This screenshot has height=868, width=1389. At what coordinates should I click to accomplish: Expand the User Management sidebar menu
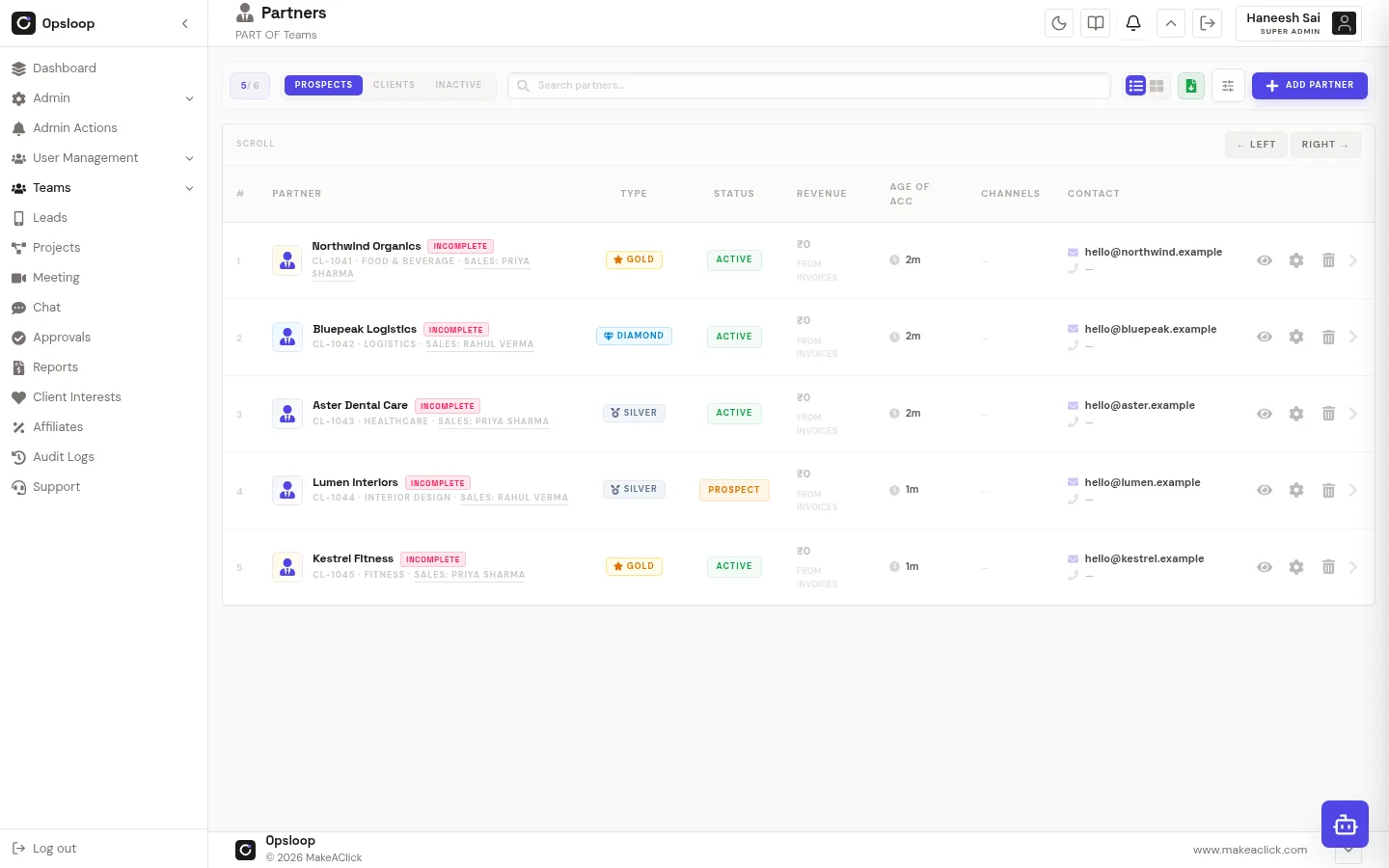(103, 158)
